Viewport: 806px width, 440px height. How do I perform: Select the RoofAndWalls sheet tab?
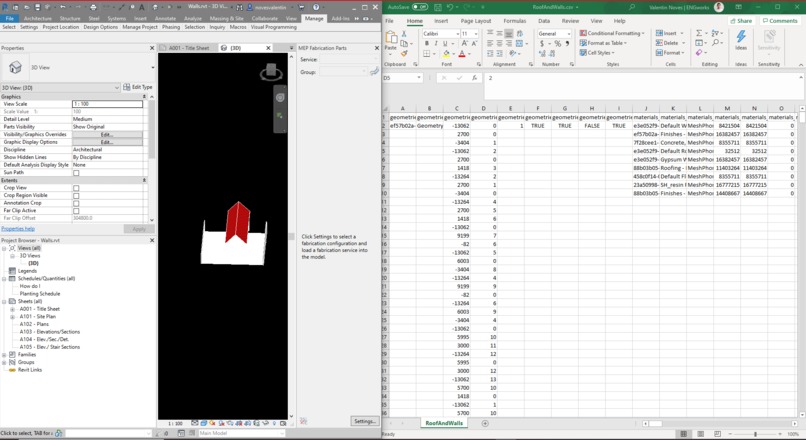pyautogui.click(x=444, y=424)
